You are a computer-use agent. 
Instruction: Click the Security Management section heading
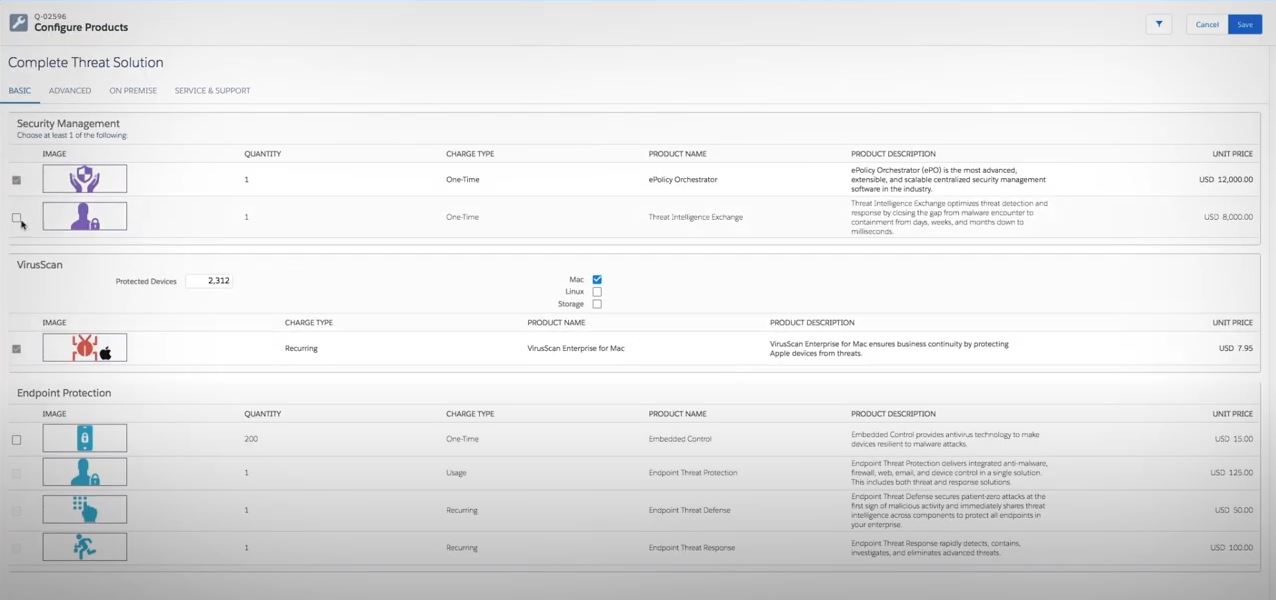click(x=68, y=124)
